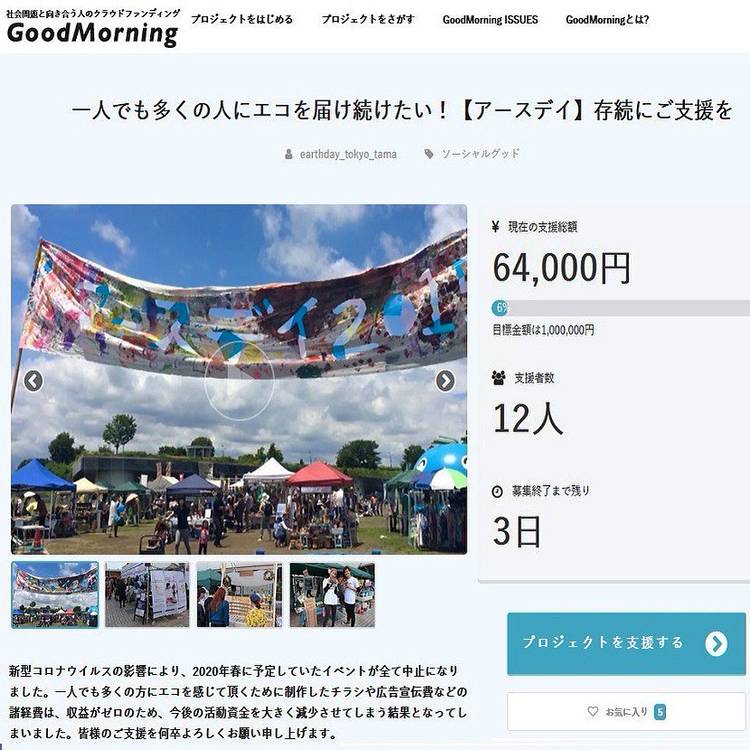Click the next image arrow on the slideshow
This screenshot has width=750, height=750.
pyautogui.click(x=445, y=381)
